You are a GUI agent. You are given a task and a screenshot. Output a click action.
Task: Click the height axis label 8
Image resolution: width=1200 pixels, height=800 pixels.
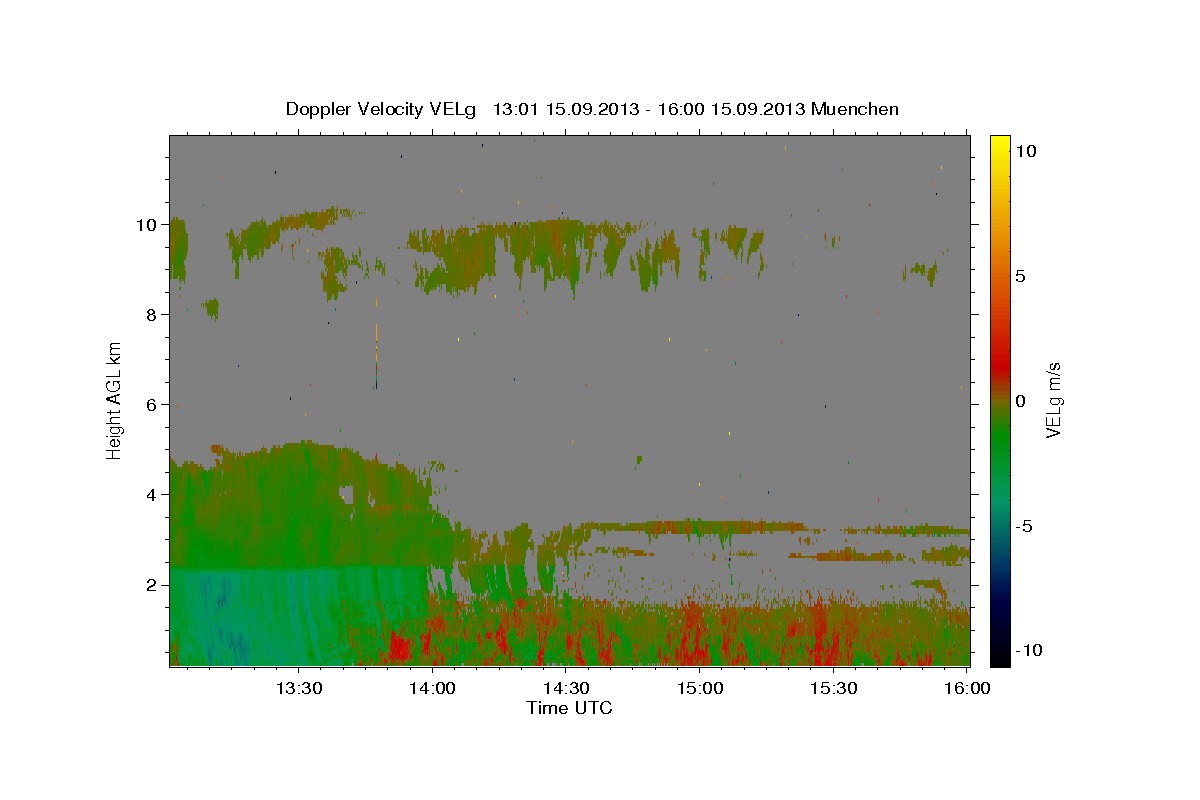pyautogui.click(x=154, y=315)
